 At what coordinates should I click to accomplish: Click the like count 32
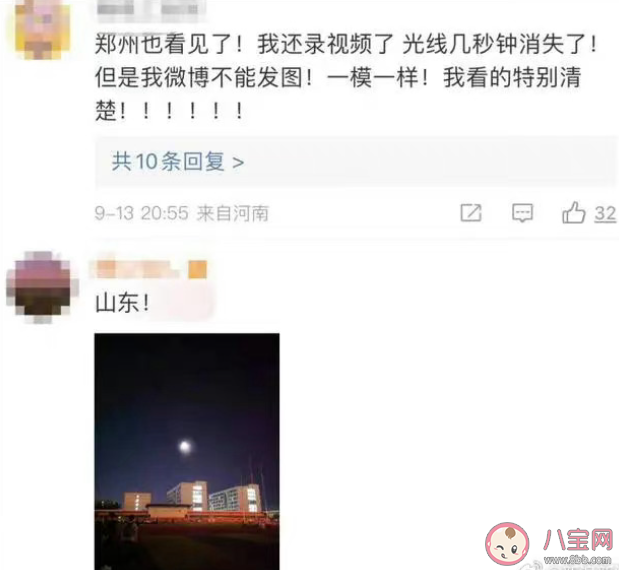605,214
